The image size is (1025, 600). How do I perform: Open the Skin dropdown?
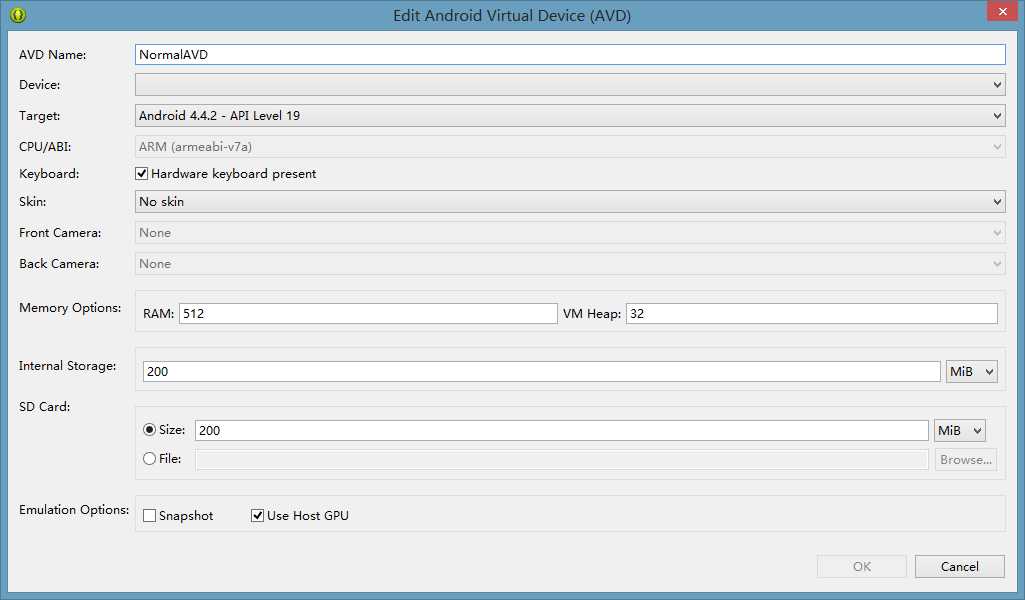(569, 201)
